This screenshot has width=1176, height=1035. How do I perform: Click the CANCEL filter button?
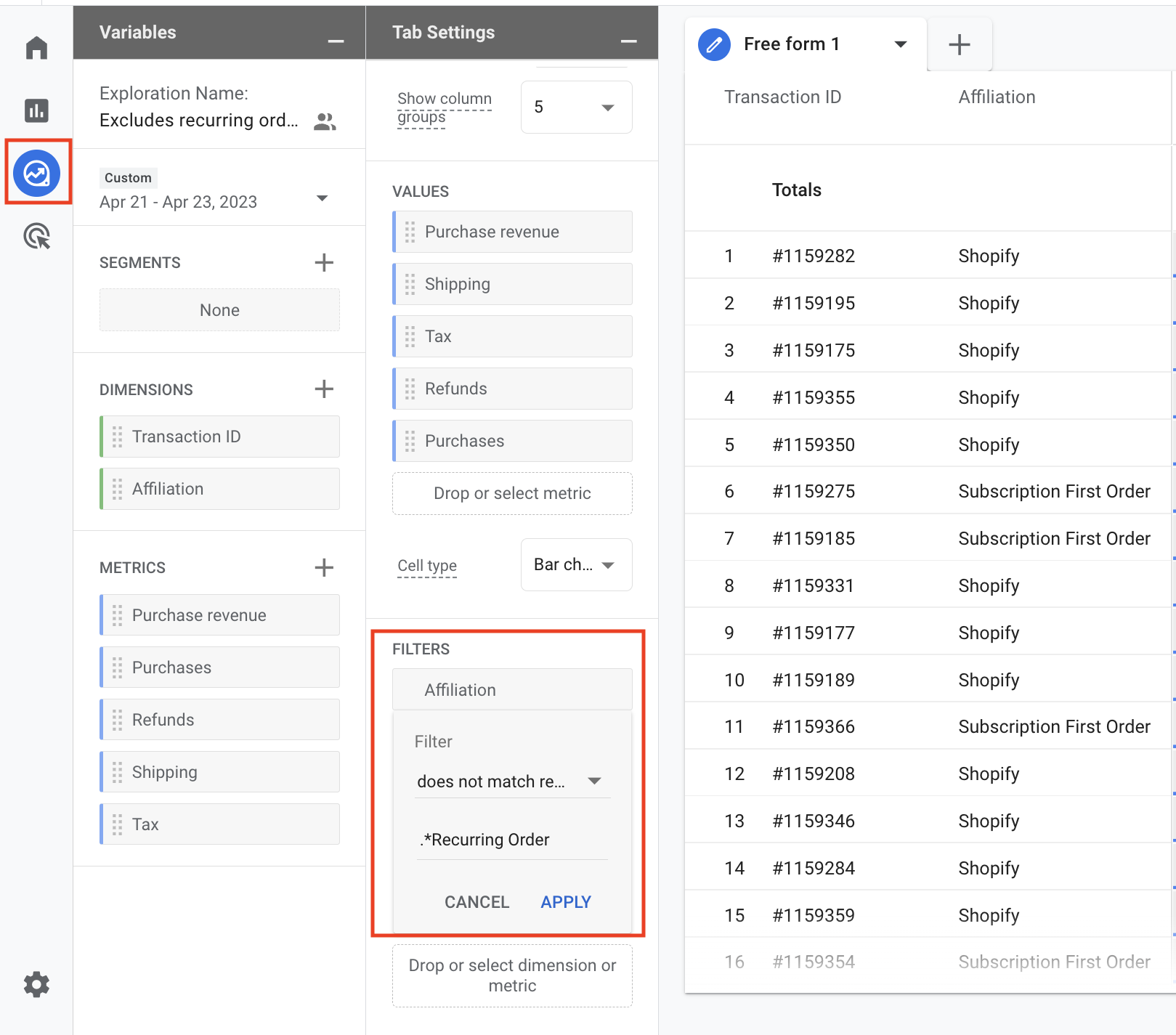click(x=477, y=902)
